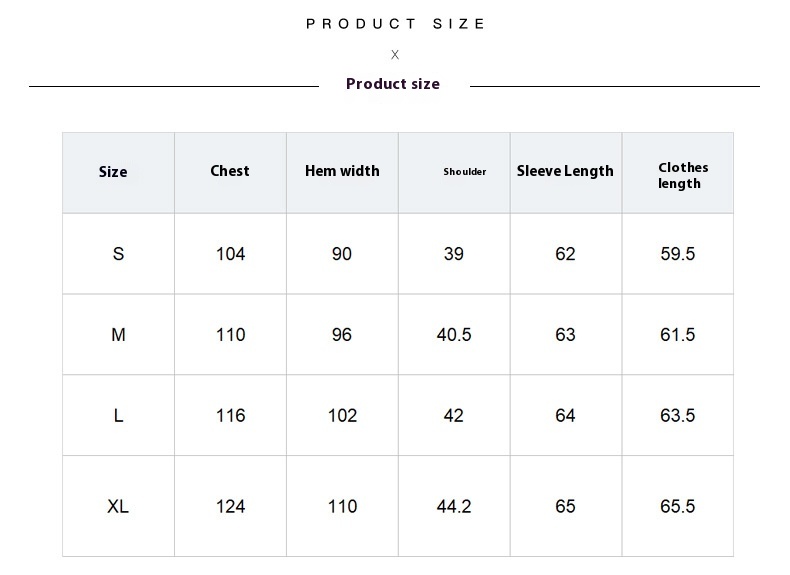The width and height of the screenshot is (790, 575).
Task: Click the sleeve length value 64
Action: tap(565, 416)
